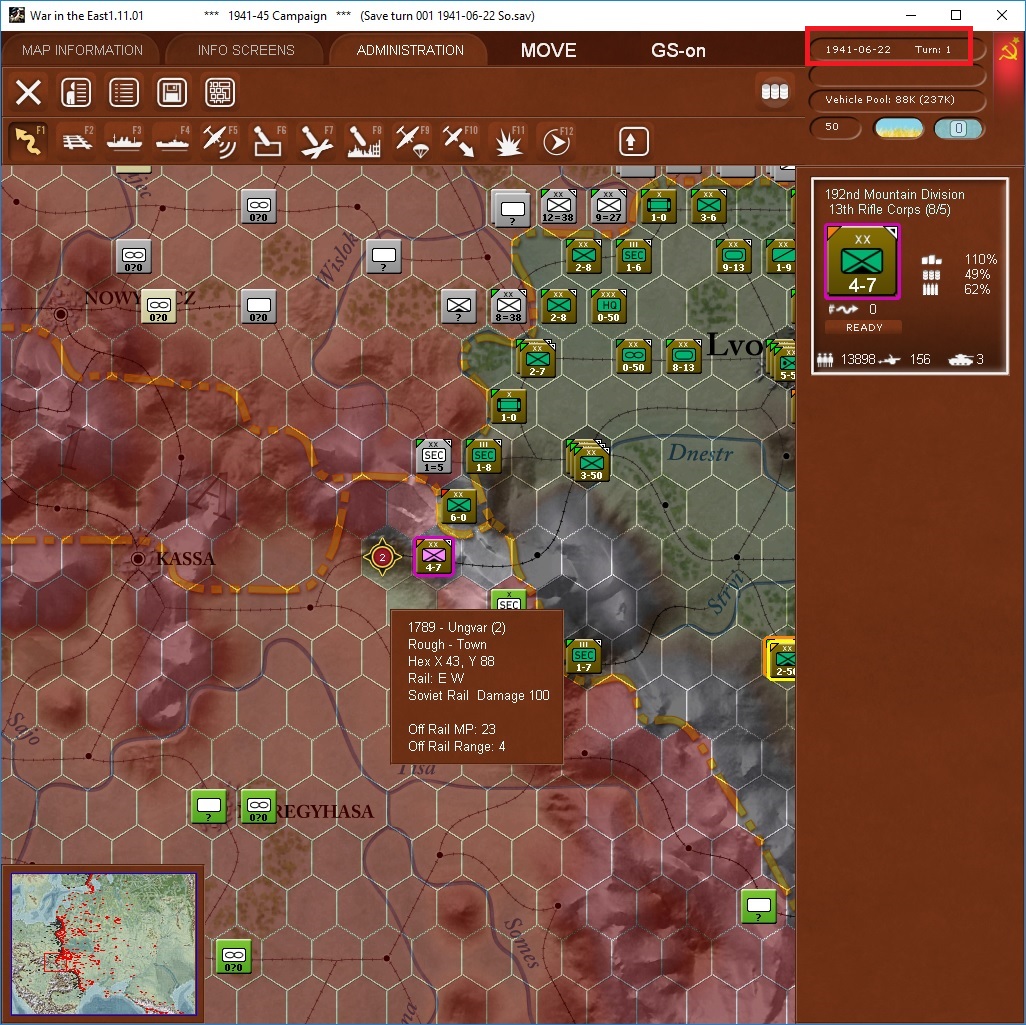The height and width of the screenshot is (1025, 1026).
Task: Click the Soviet hammer and sickle emblem
Action: tap(1009, 50)
